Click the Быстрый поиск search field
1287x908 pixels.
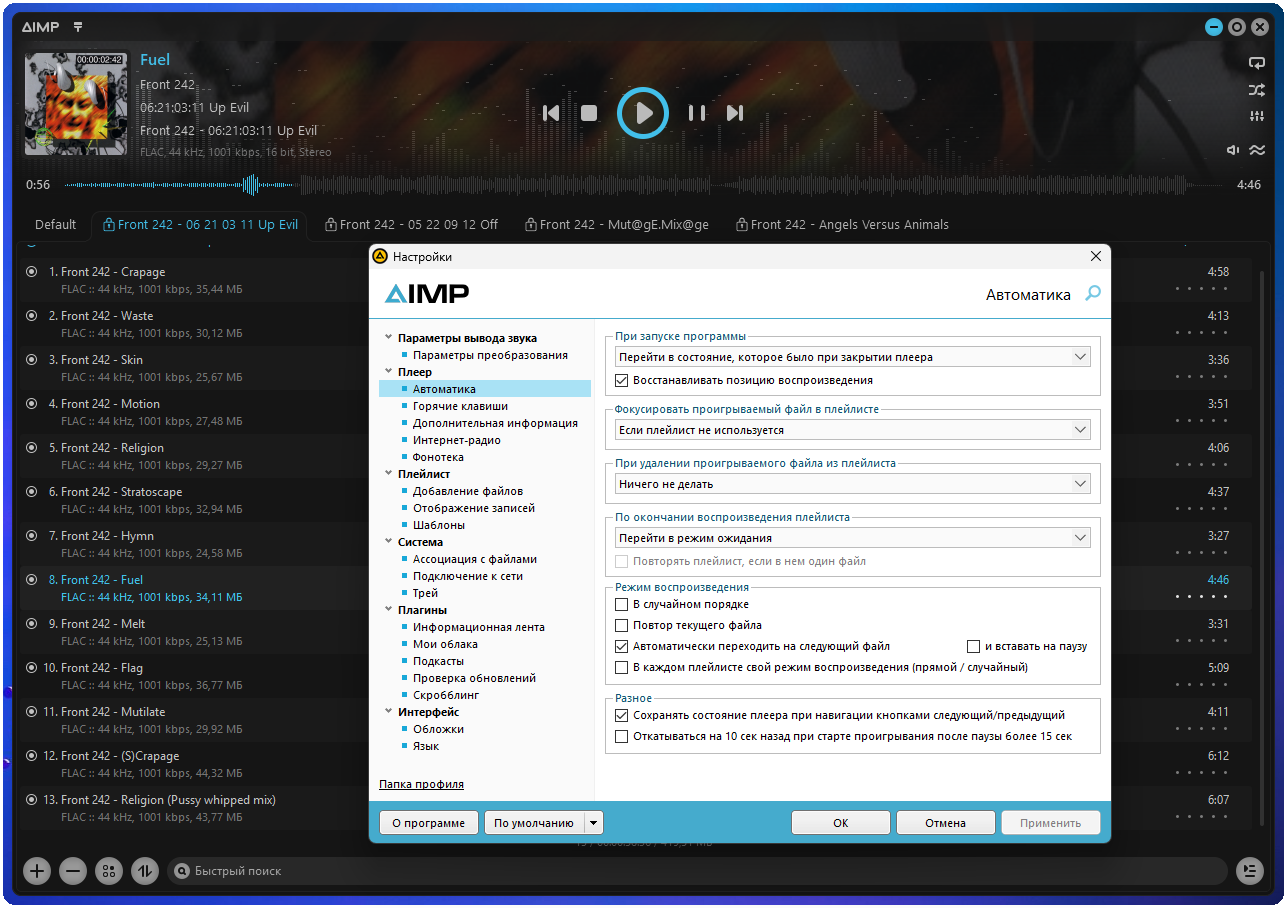point(697,871)
